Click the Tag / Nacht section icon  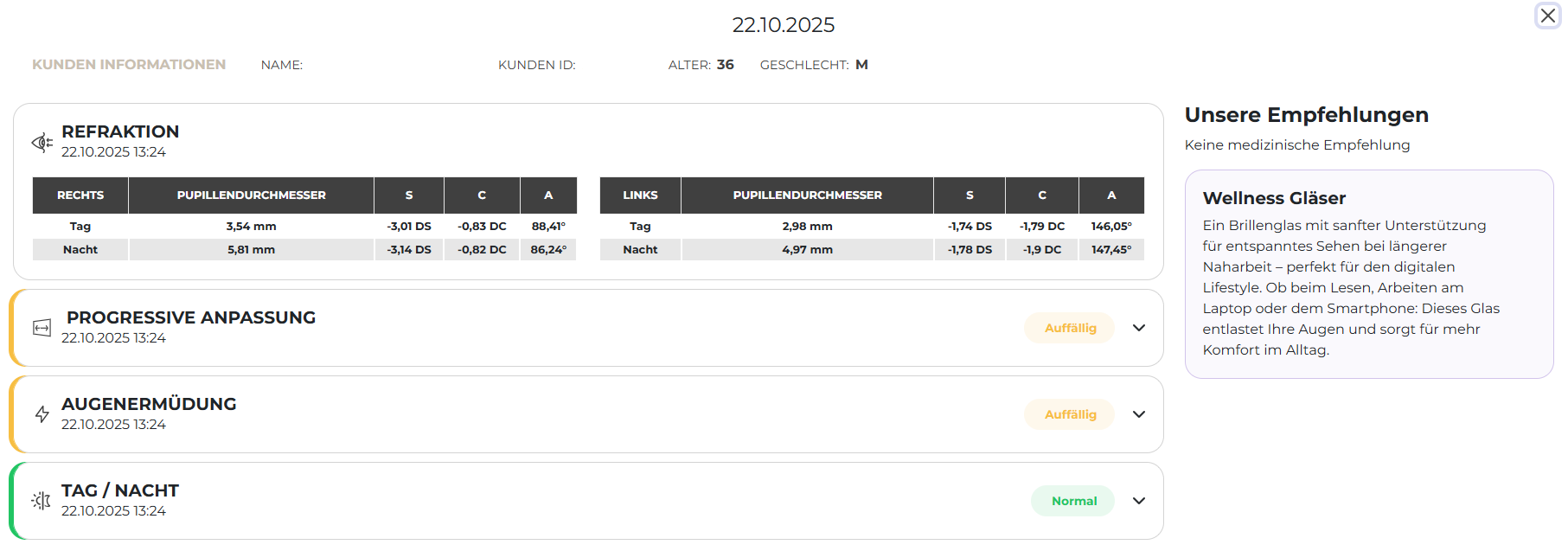42,501
